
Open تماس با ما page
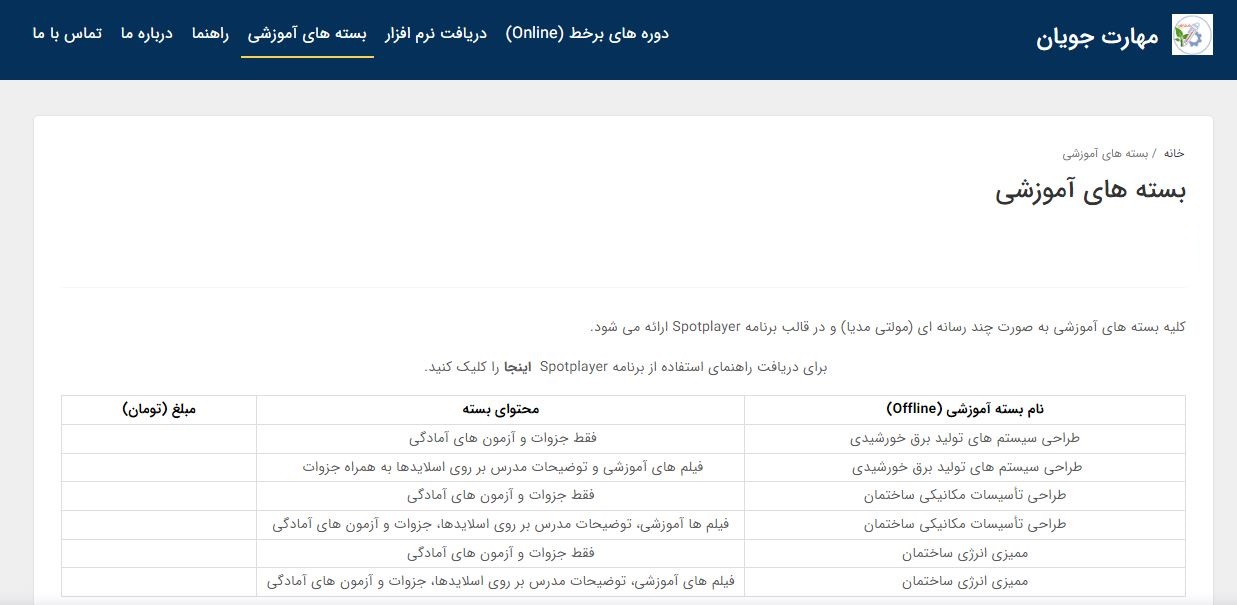(x=67, y=33)
